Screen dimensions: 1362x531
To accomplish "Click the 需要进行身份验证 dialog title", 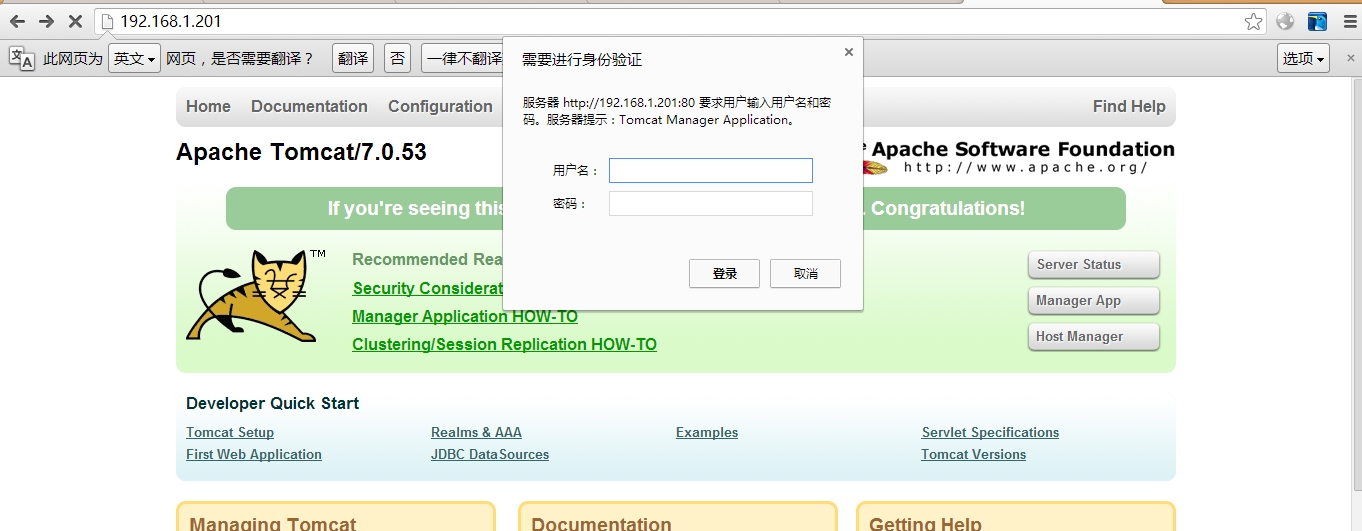I will (582, 60).
